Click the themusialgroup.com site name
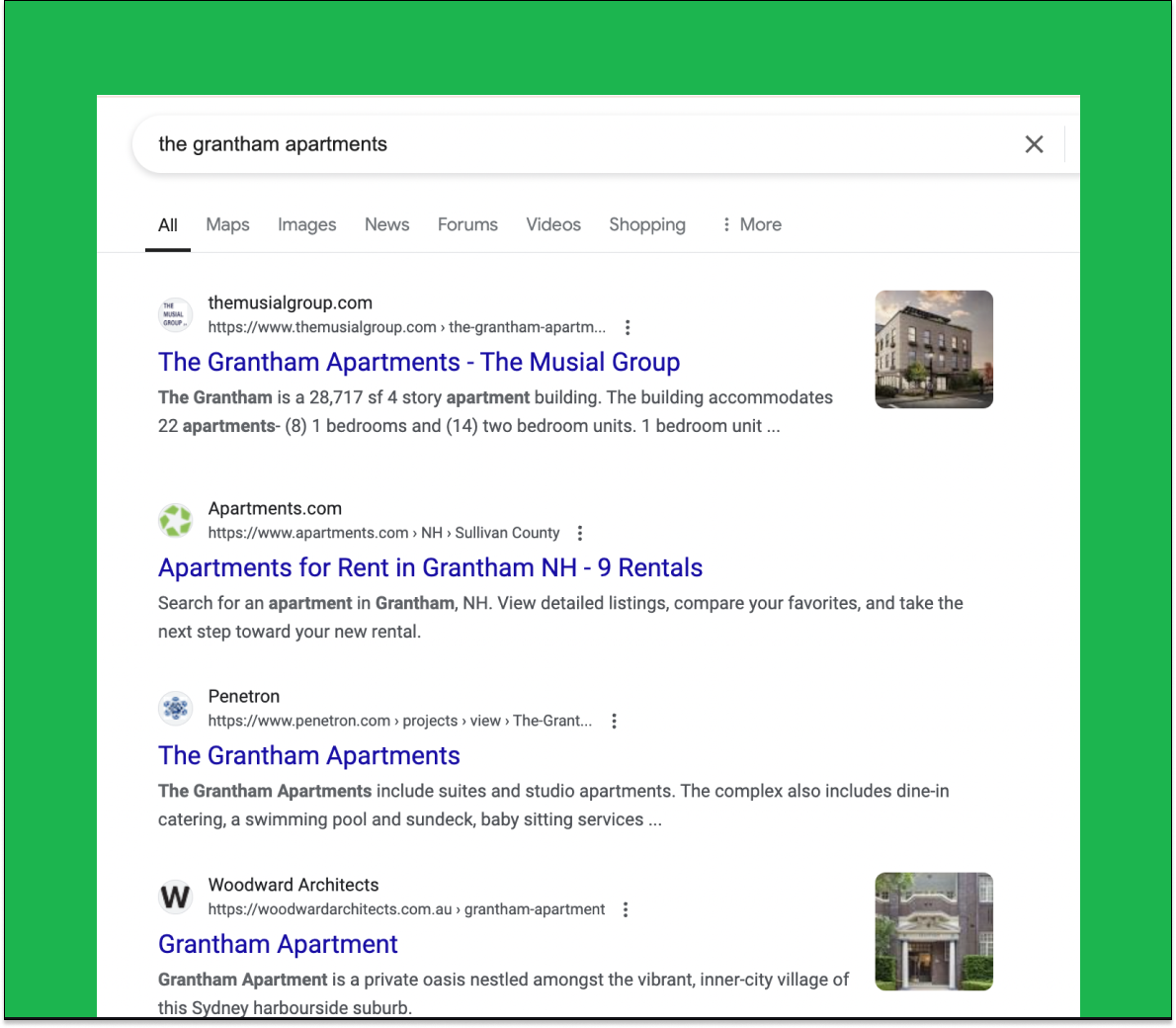1176x1028 pixels. click(x=291, y=302)
